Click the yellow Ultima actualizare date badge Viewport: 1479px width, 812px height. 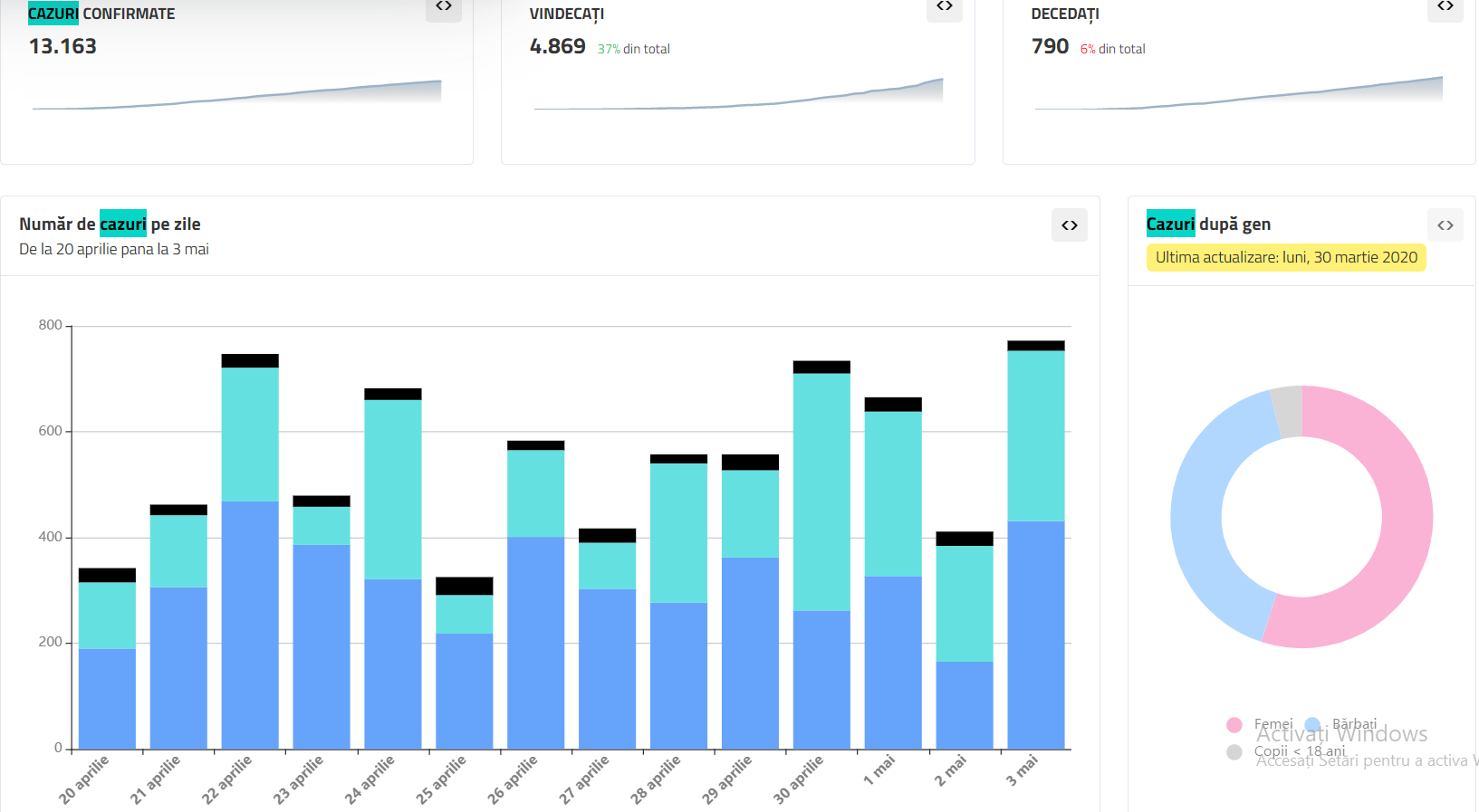(1286, 258)
